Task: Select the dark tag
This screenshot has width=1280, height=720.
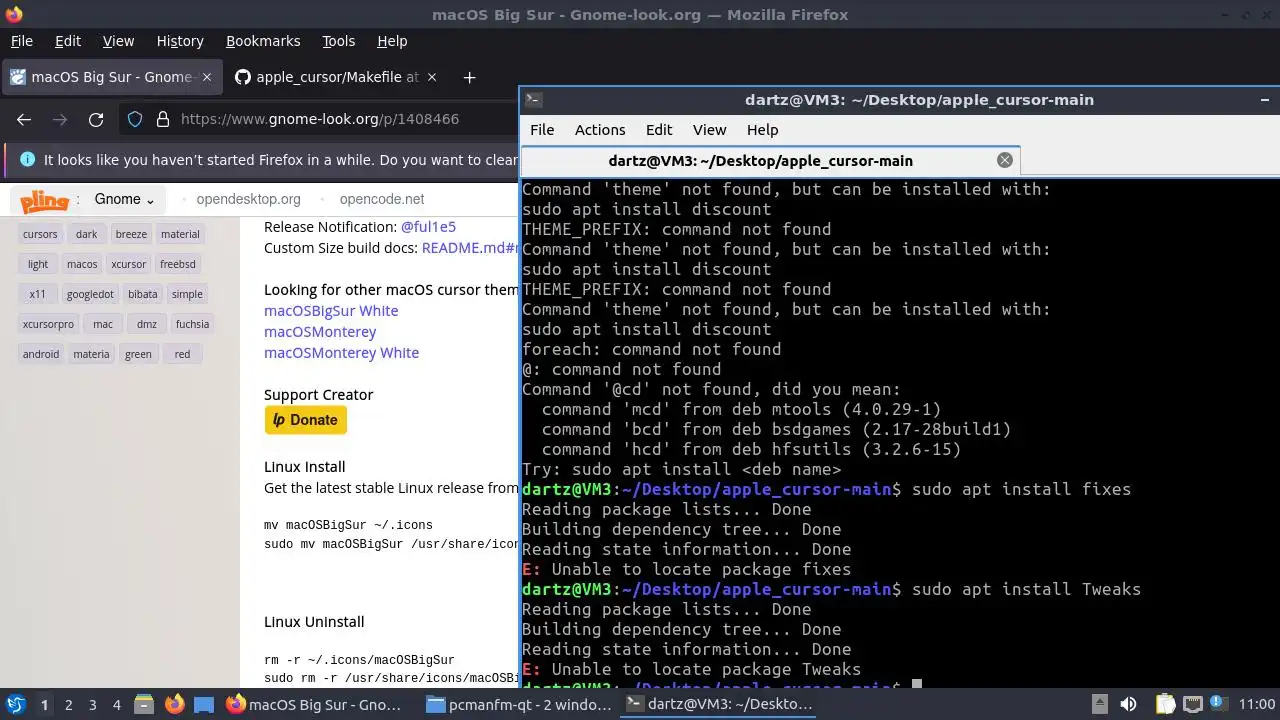Action: (87, 234)
